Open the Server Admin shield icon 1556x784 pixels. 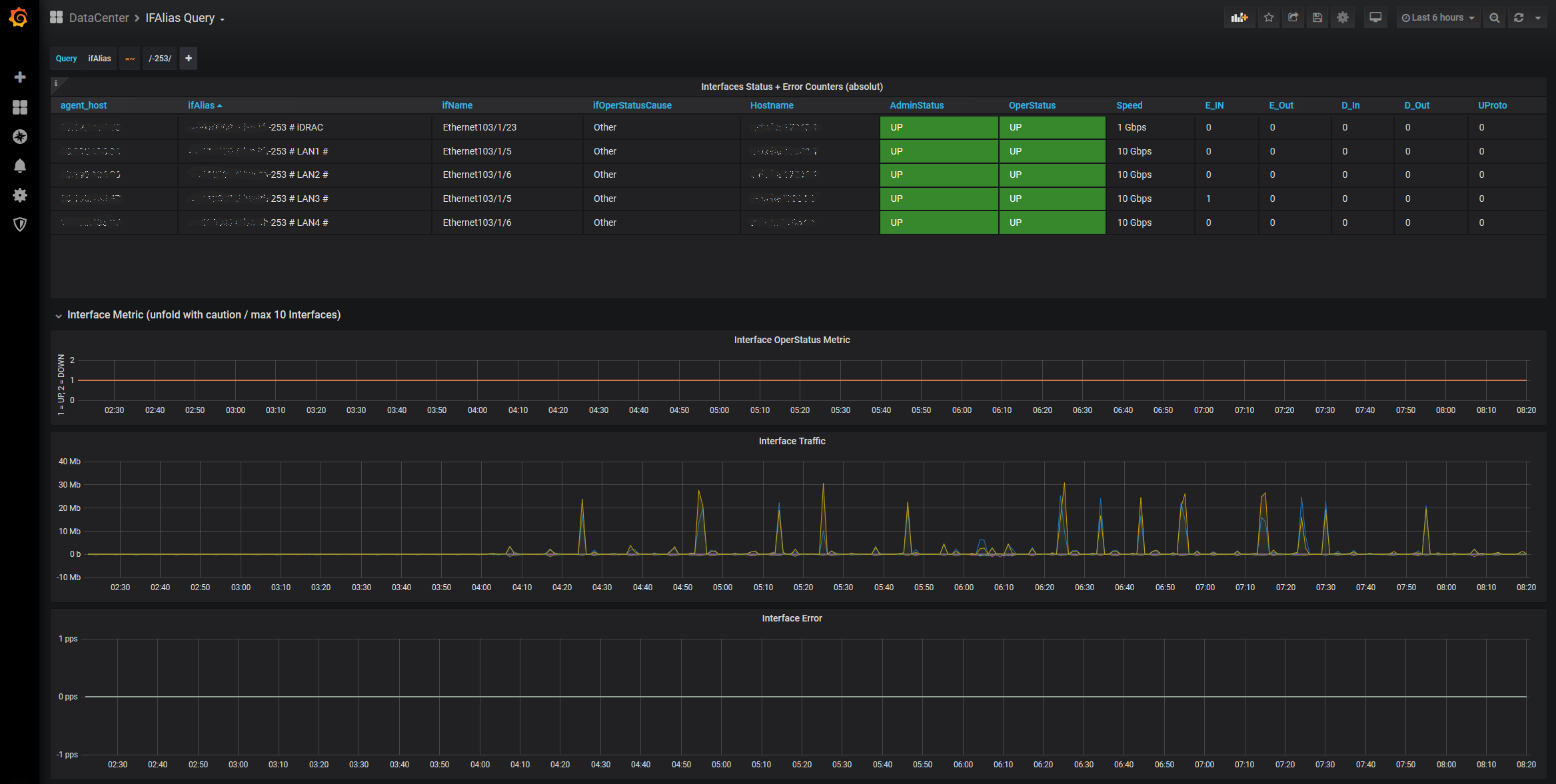(x=20, y=224)
